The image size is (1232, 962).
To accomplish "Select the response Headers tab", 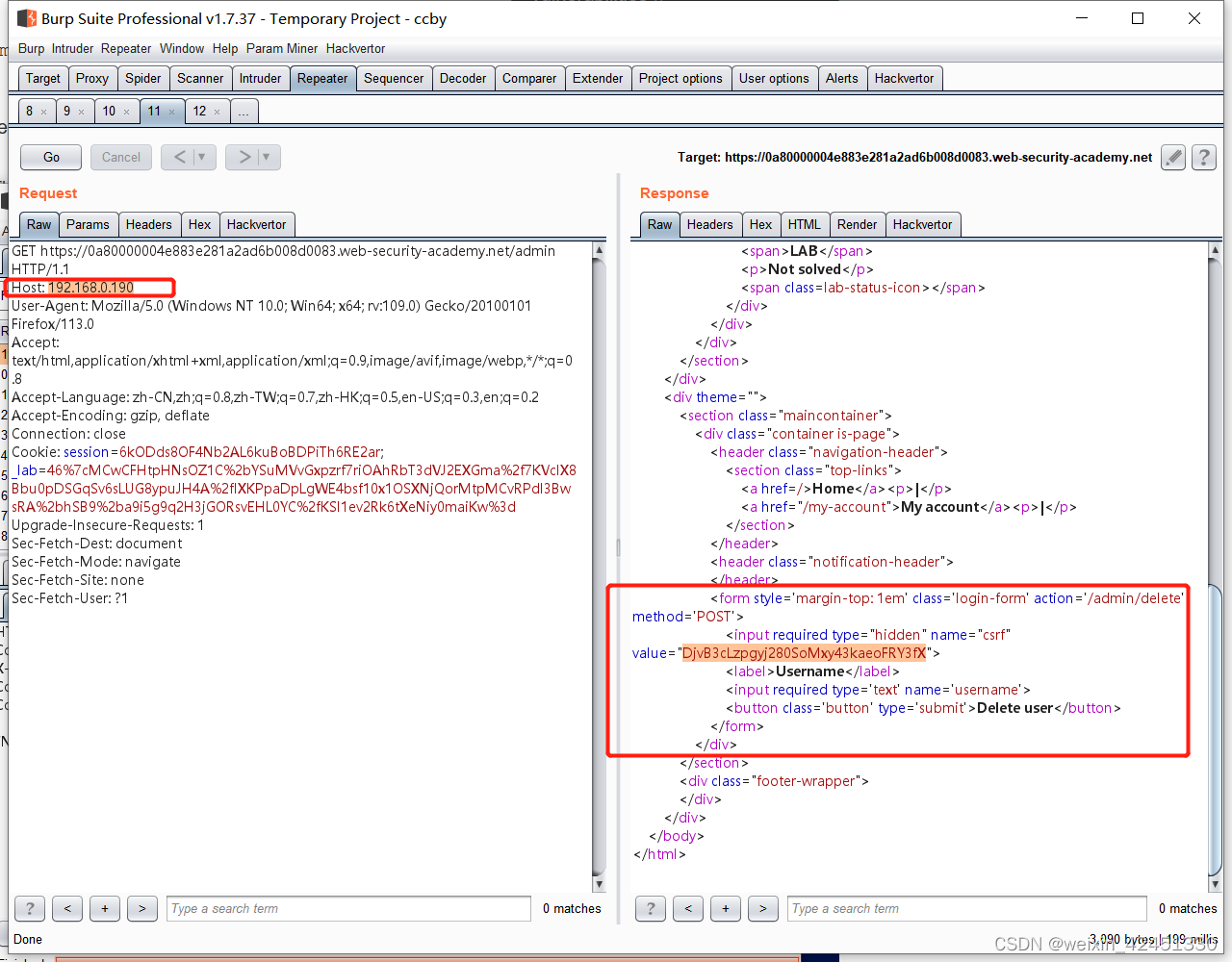I will tap(710, 224).
